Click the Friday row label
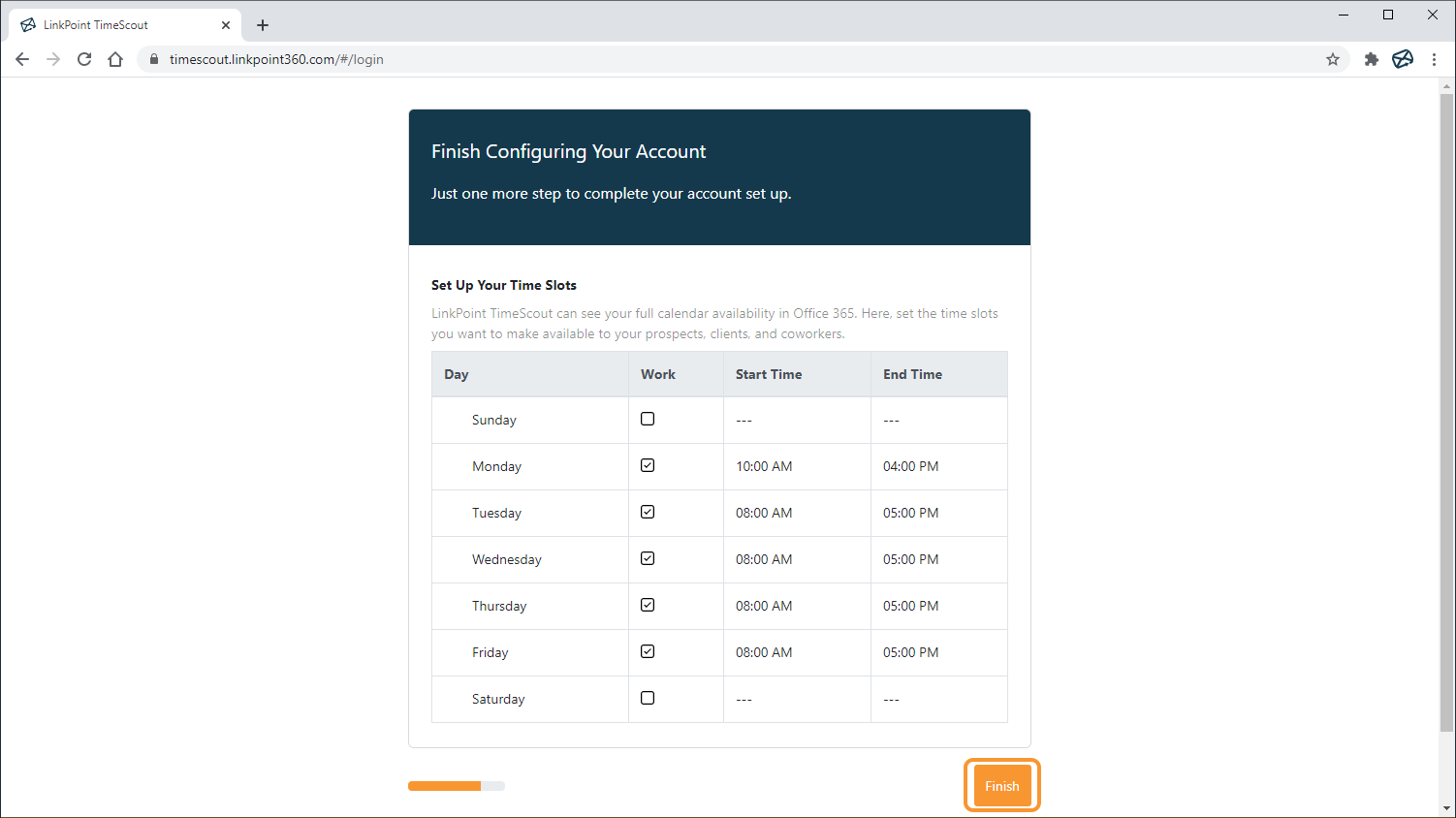The height and width of the screenshot is (818, 1456). pos(491,652)
